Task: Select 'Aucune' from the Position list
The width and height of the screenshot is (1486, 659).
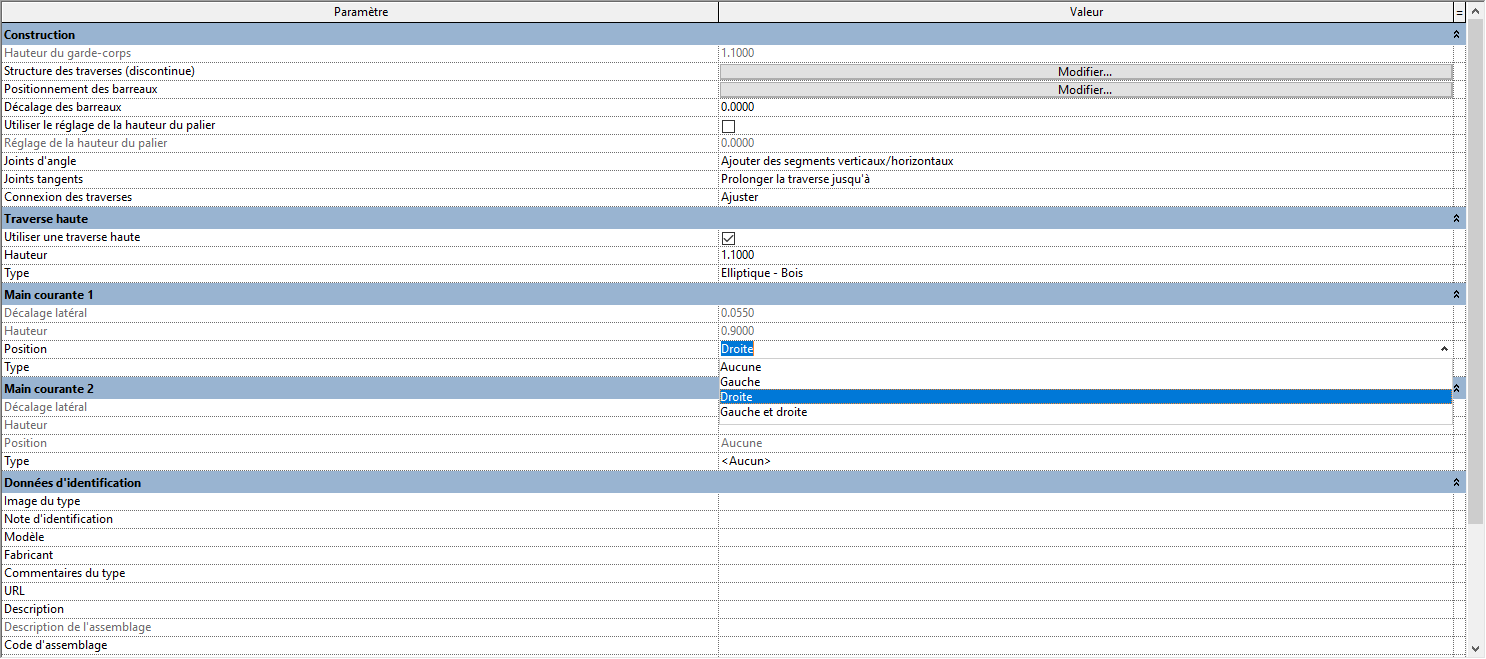Action: pyautogui.click(x=741, y=367)
